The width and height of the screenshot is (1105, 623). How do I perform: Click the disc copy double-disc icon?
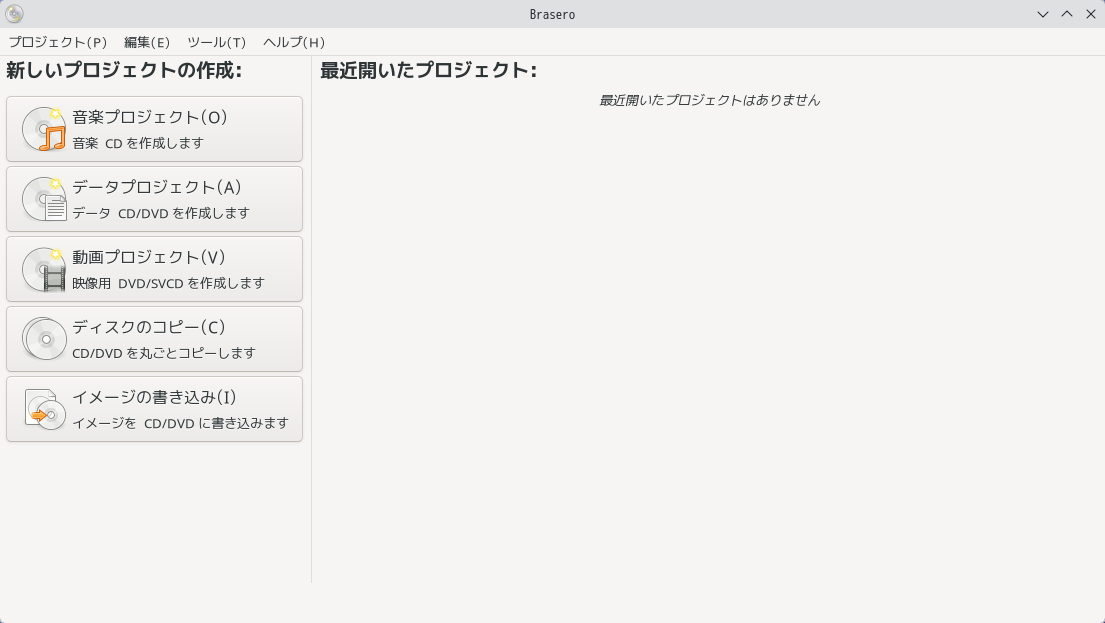tap(44, 339)
